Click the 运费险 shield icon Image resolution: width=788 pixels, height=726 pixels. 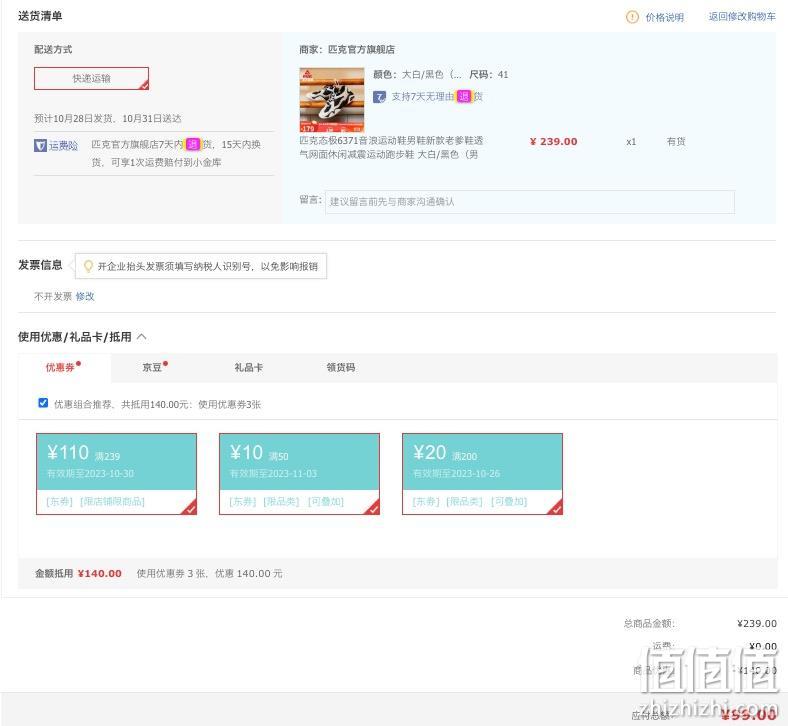pyautogui.click(x=40, y=146)
